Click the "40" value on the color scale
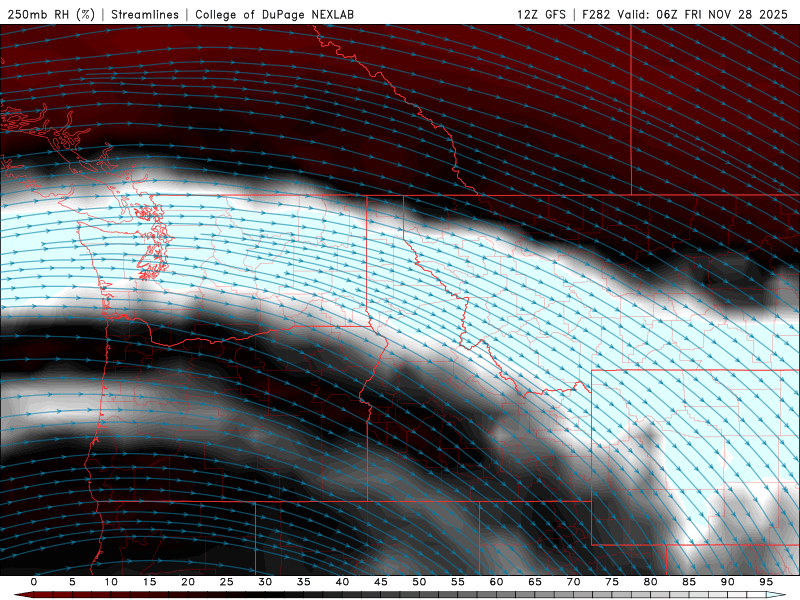The width and height of the screenshot is (800, 600). (x=342, y=582)
